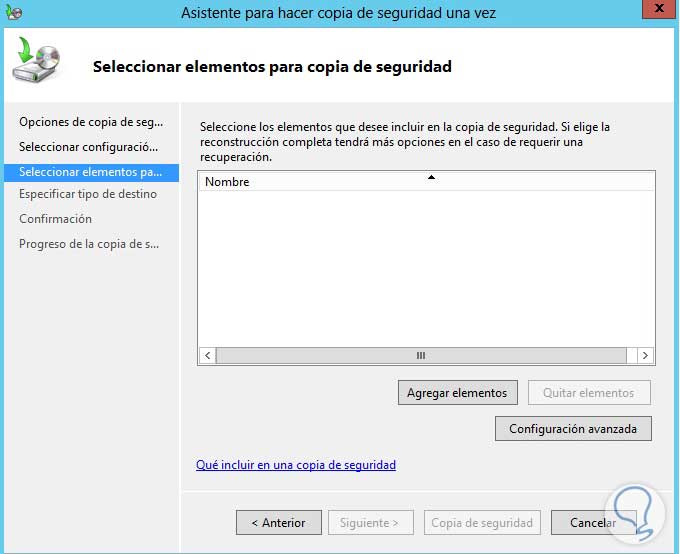Image resolution: width=680 pixels, height=554 pixels.
Task: Click the backup wizard title bar icon
Action: point(13,13)
